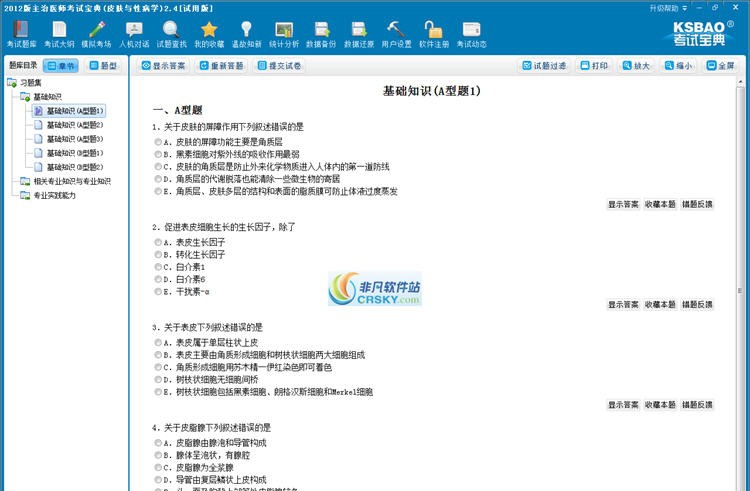750x491 pixels.
Task: Open 试题查找 question search
Action: coord(171,34)
